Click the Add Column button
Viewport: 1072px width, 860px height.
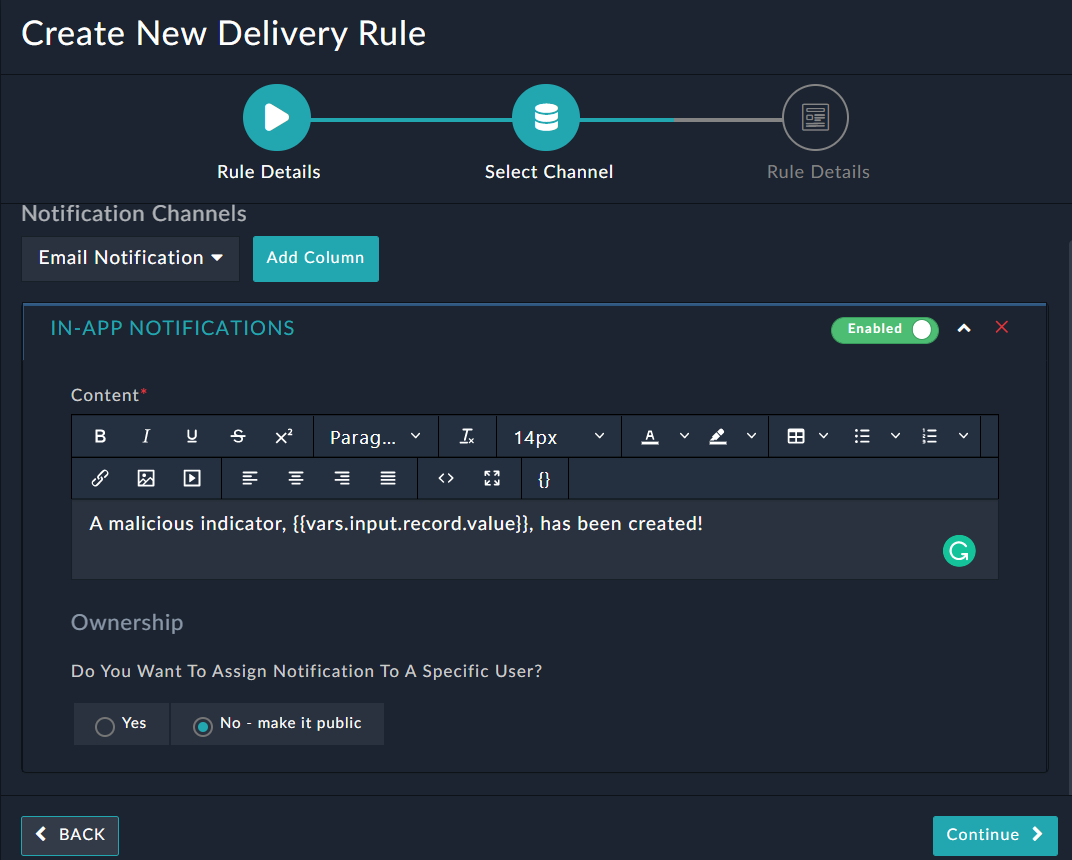315,258
